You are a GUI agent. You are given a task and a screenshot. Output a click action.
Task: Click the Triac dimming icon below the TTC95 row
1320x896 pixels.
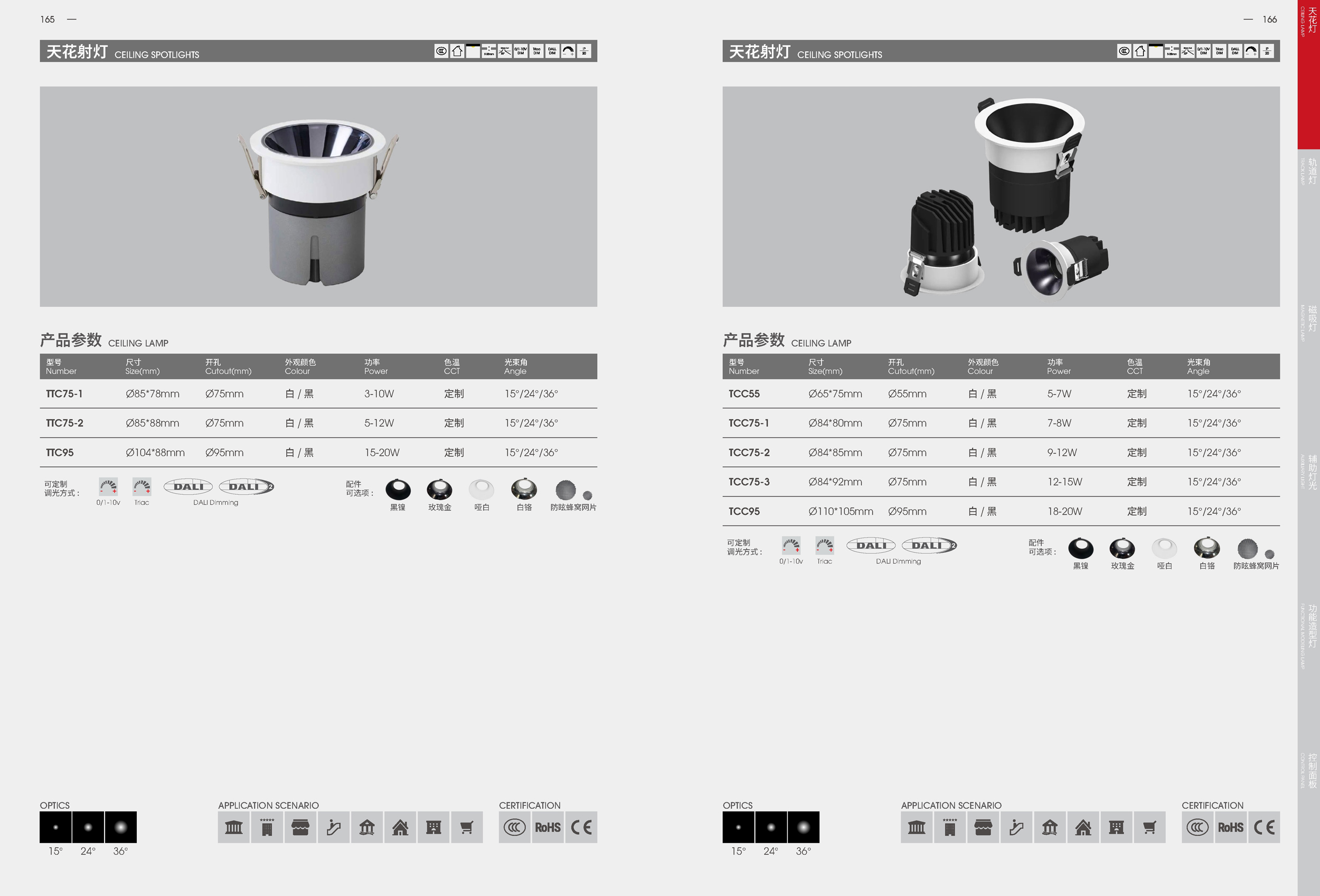(x=142, y=487)
